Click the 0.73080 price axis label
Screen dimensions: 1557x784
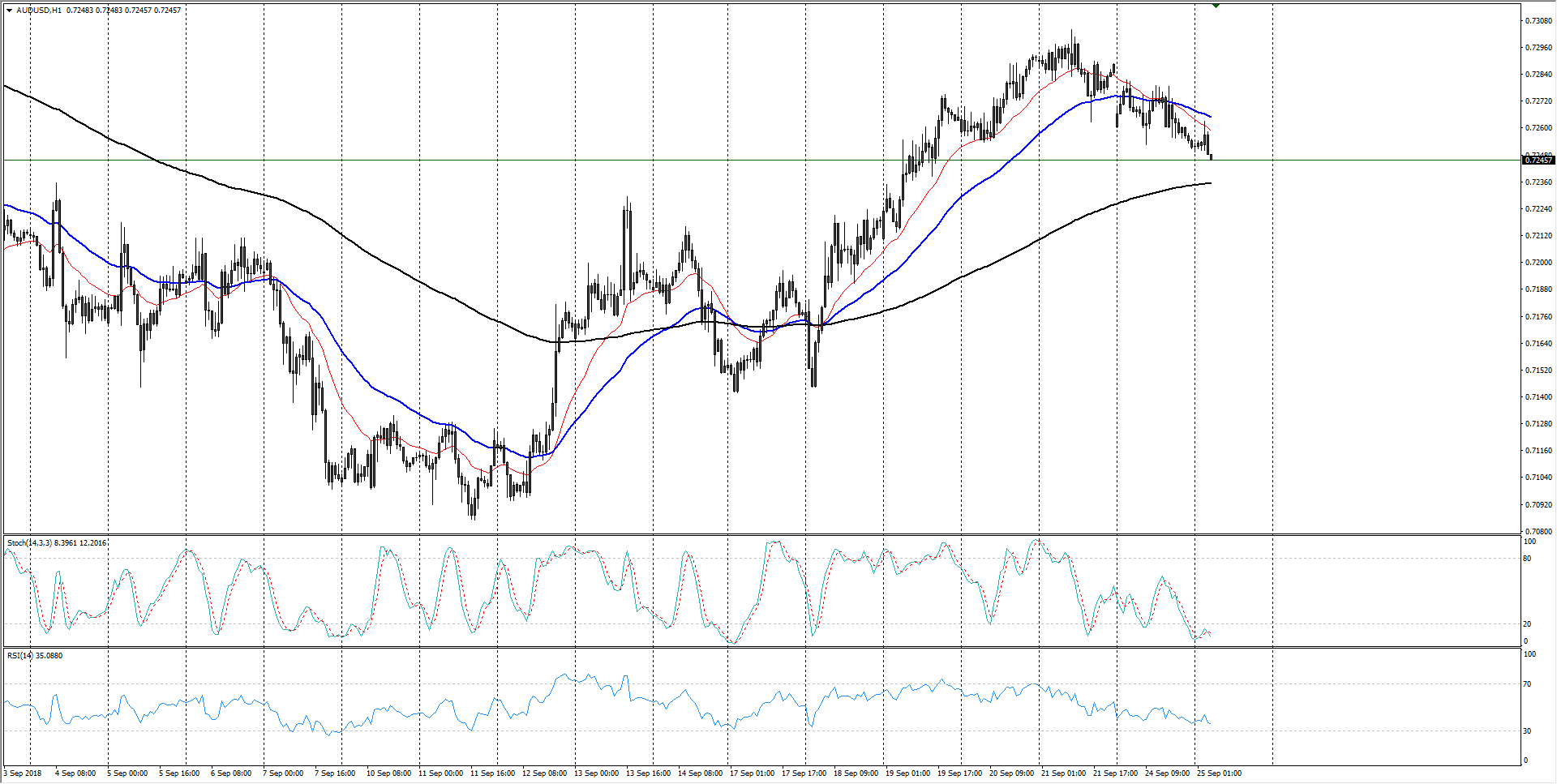[1538, 21]
